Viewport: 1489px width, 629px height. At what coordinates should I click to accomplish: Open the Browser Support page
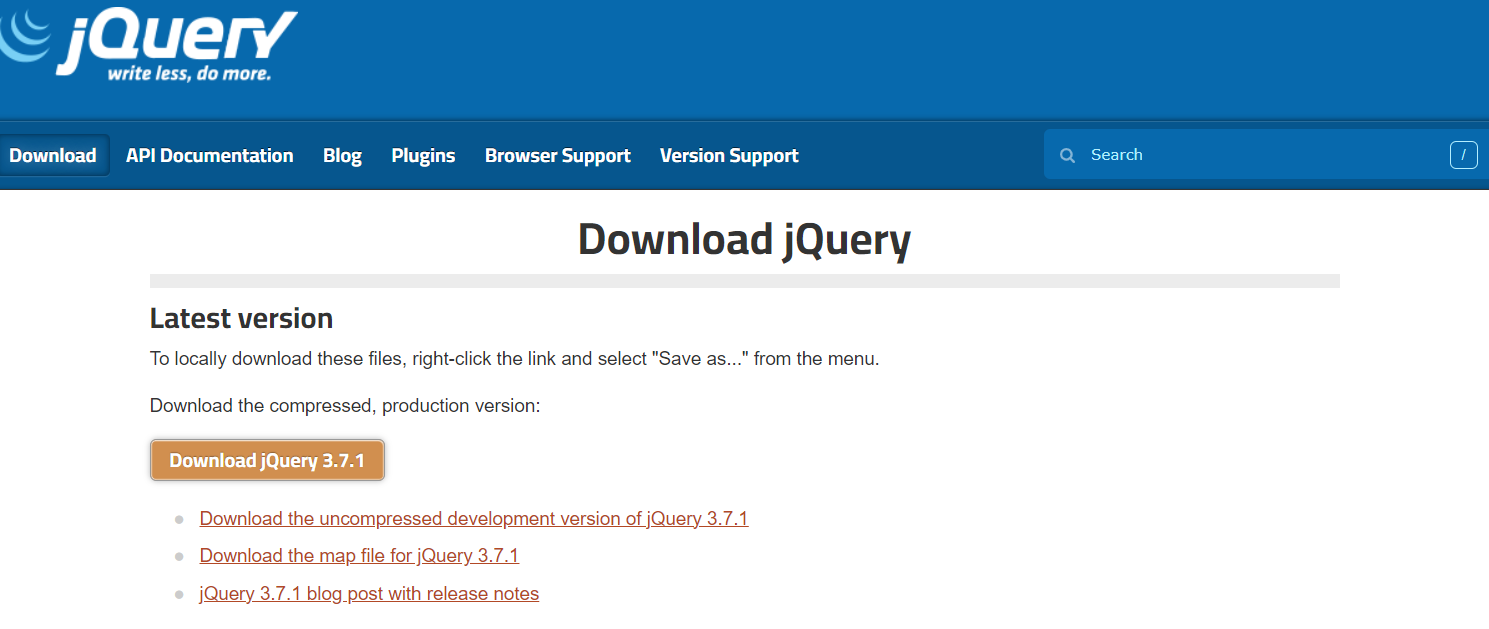click(557, 155)
